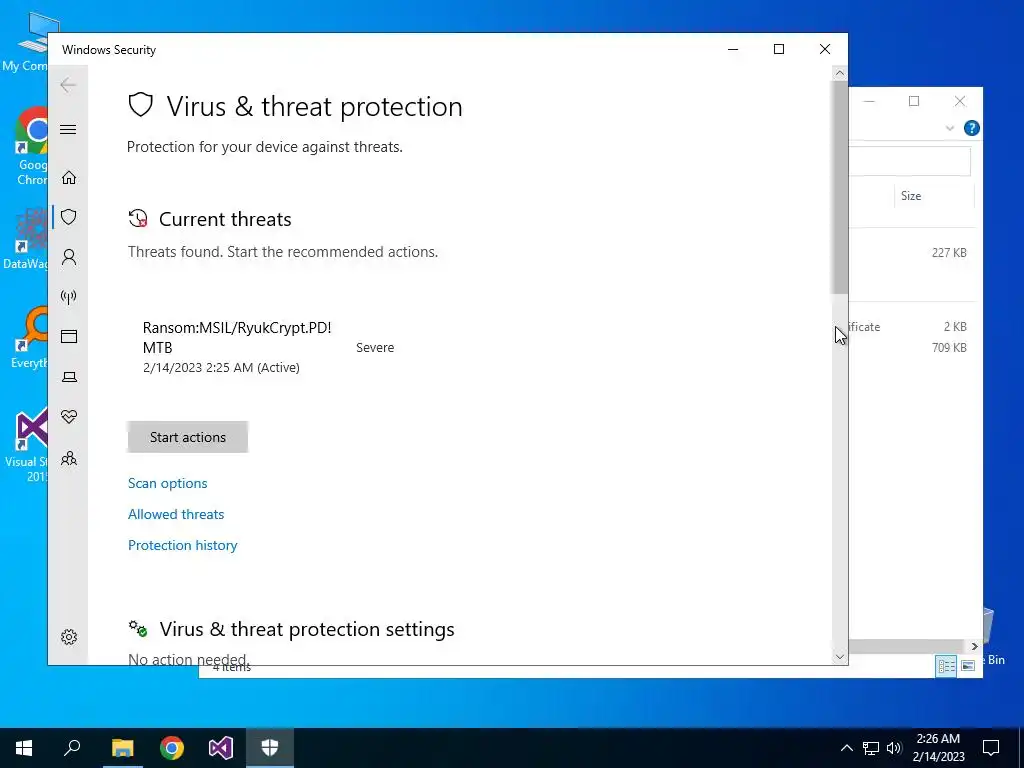Open the Allowed threats link
The width and height of the screenshot is (1024, 768).
(176, 514)
